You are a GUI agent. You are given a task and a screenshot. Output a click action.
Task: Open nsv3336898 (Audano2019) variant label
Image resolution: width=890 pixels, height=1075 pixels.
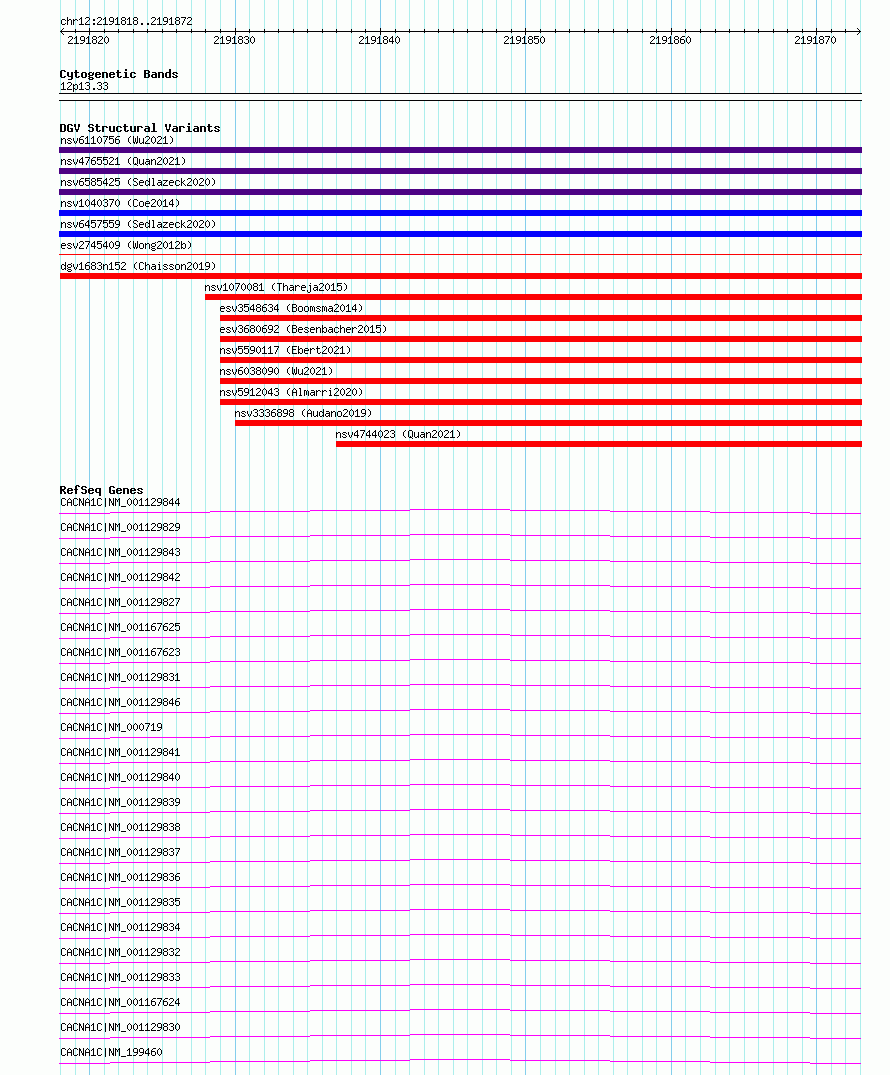(303, 413)
